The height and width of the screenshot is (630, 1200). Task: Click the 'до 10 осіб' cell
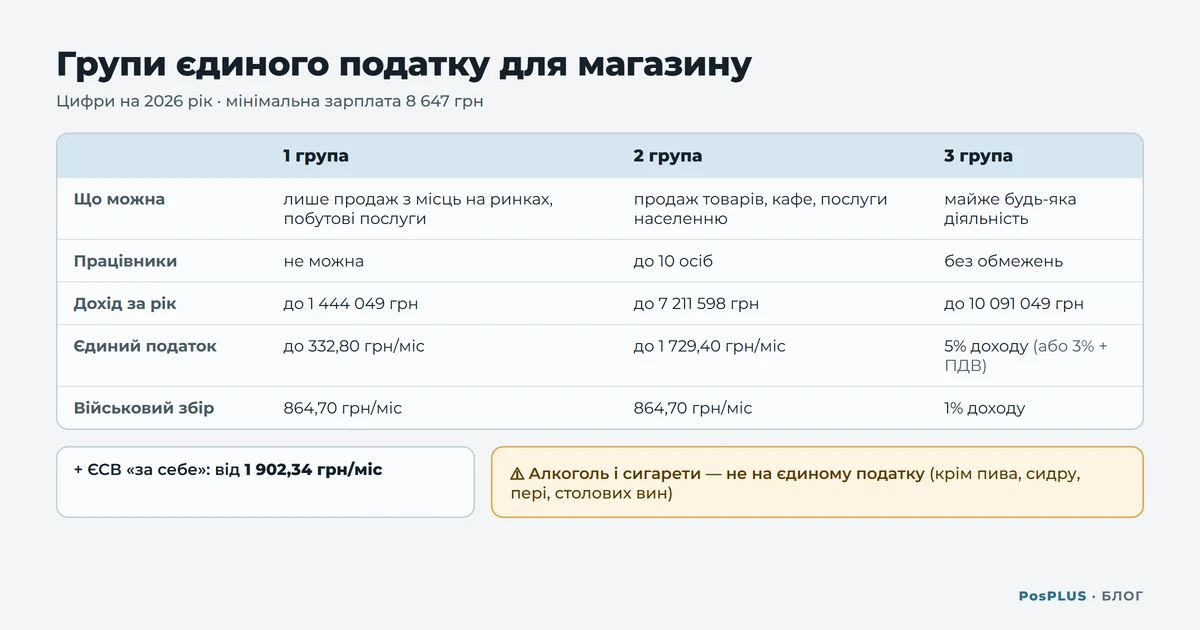pos(673,261)
